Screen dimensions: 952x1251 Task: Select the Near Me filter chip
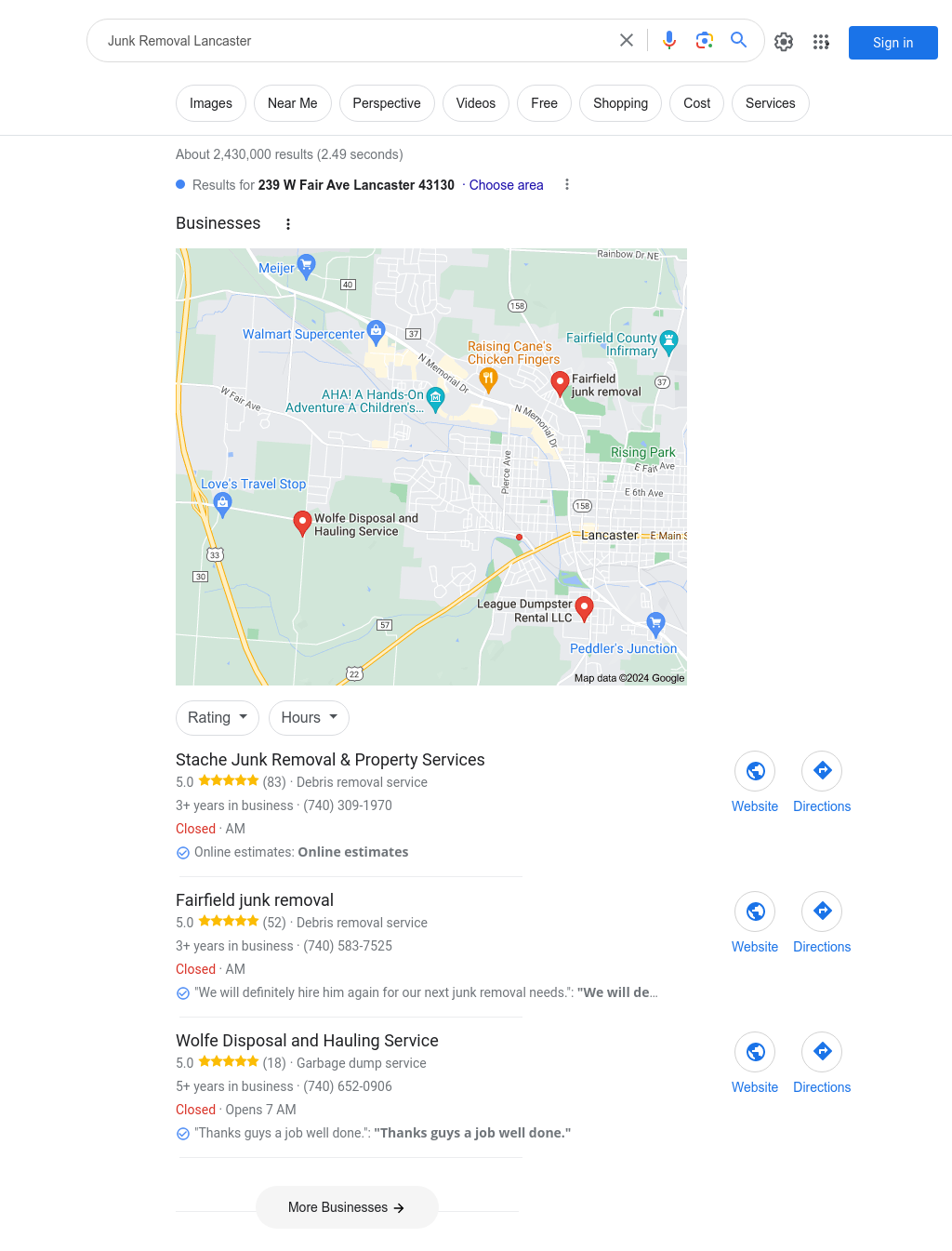pos(293,103)
